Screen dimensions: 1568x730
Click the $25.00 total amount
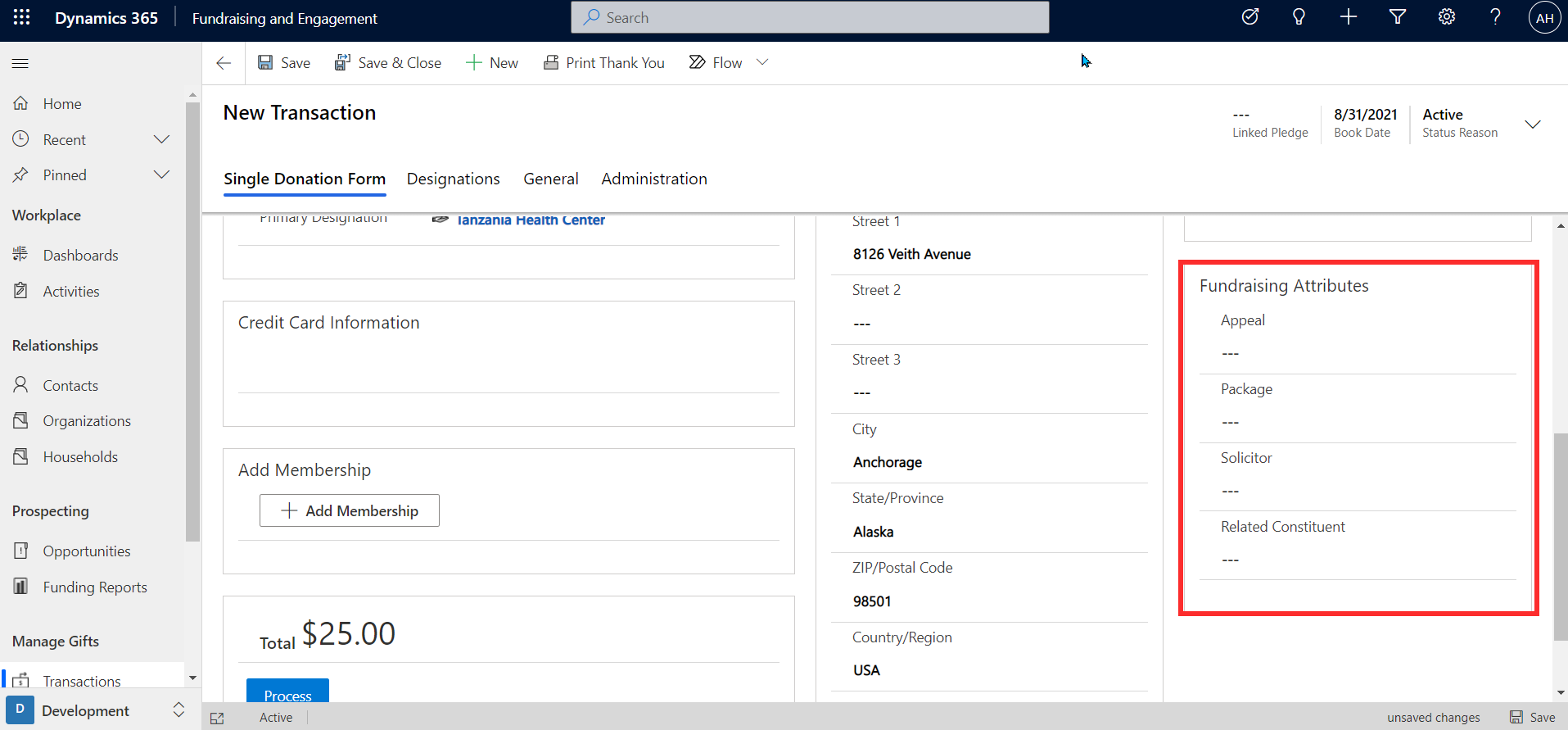[349, 633]
